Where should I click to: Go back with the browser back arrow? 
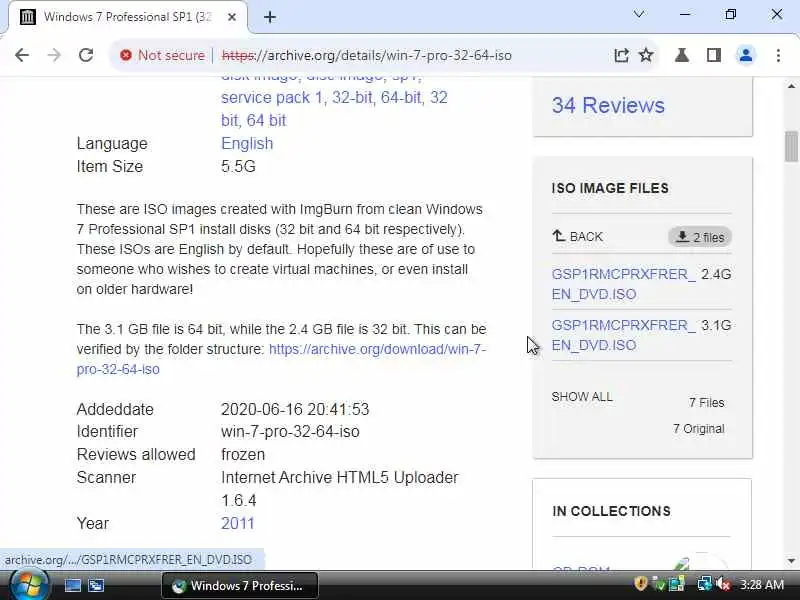coord(21,55)
